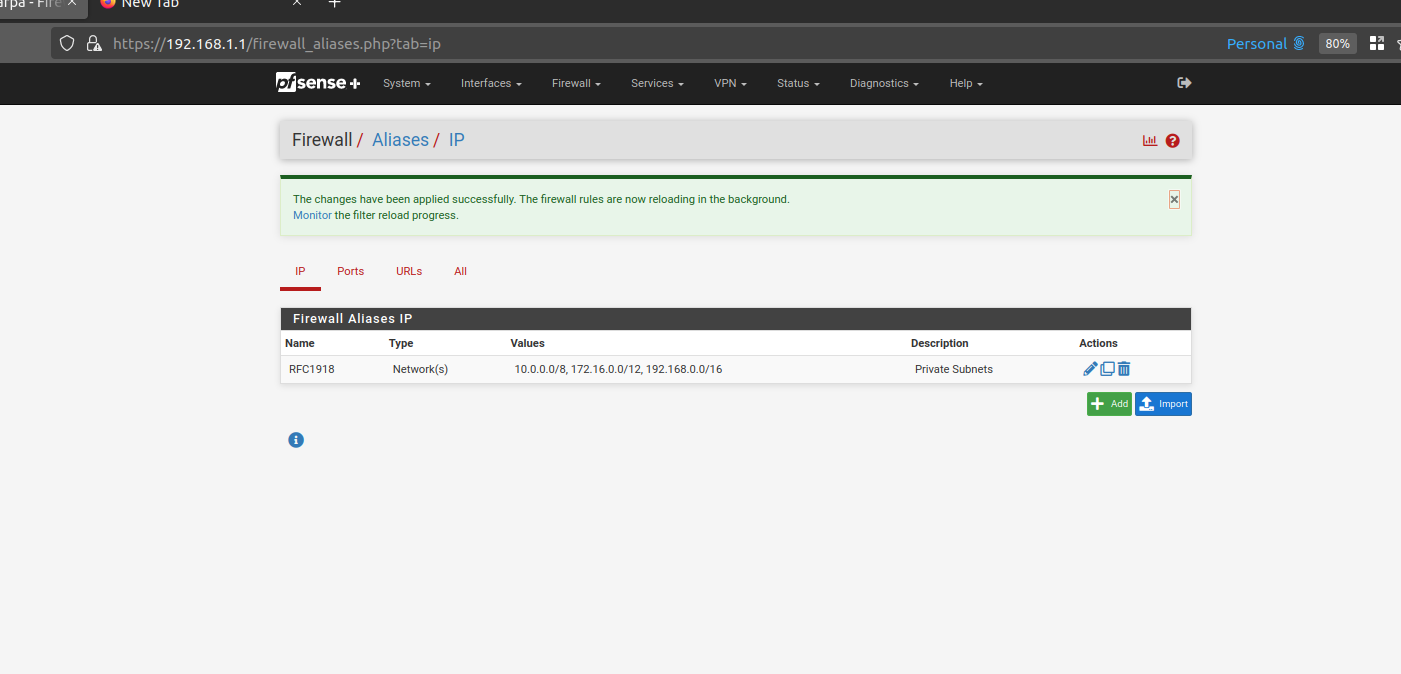This screenshot has width=1401, height=674.
Task: Expand the VPN menu
Action: coord(730,83)
